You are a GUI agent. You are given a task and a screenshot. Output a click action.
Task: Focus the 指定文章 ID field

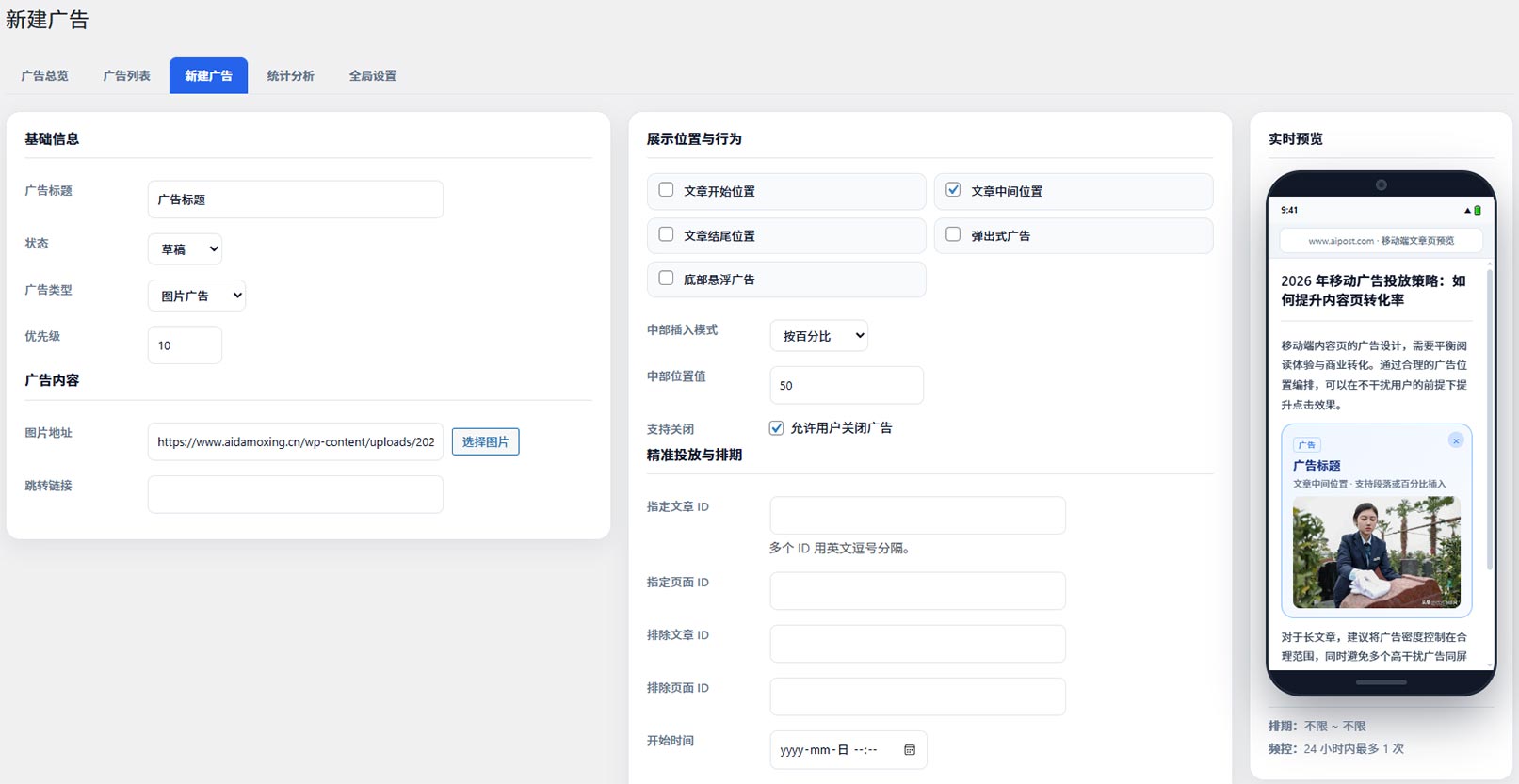[x=917, y=516]
